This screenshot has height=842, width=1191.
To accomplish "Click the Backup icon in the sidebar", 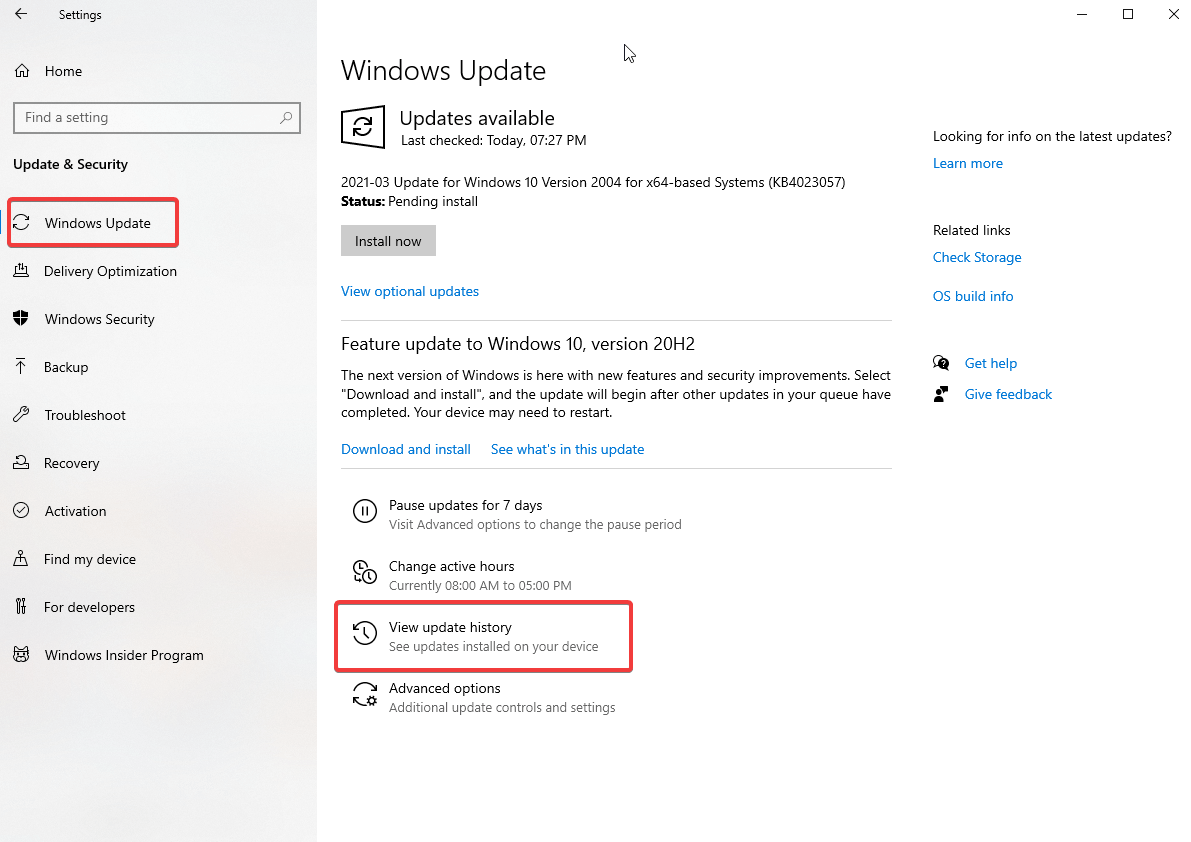I will tap(22, 367).
